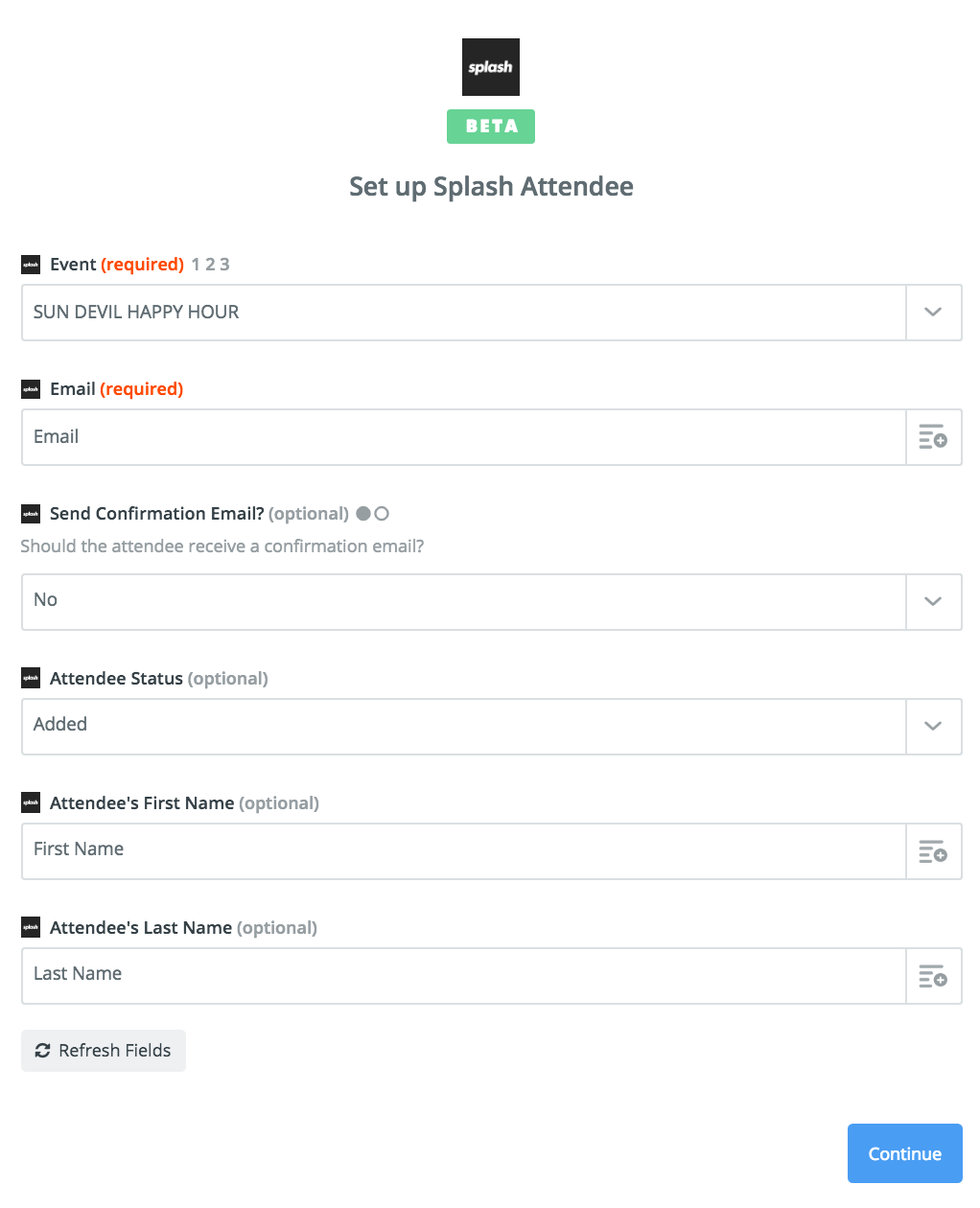Viewport: 980px width, 1208px height.
Task: Select the SUN DEVIL HAPPY HOUR field
Action: coord(464,313)
